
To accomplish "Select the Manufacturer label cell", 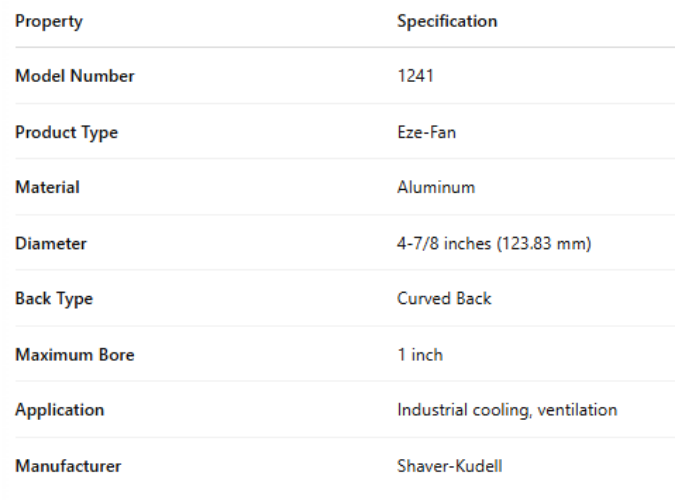I will 68,465.
